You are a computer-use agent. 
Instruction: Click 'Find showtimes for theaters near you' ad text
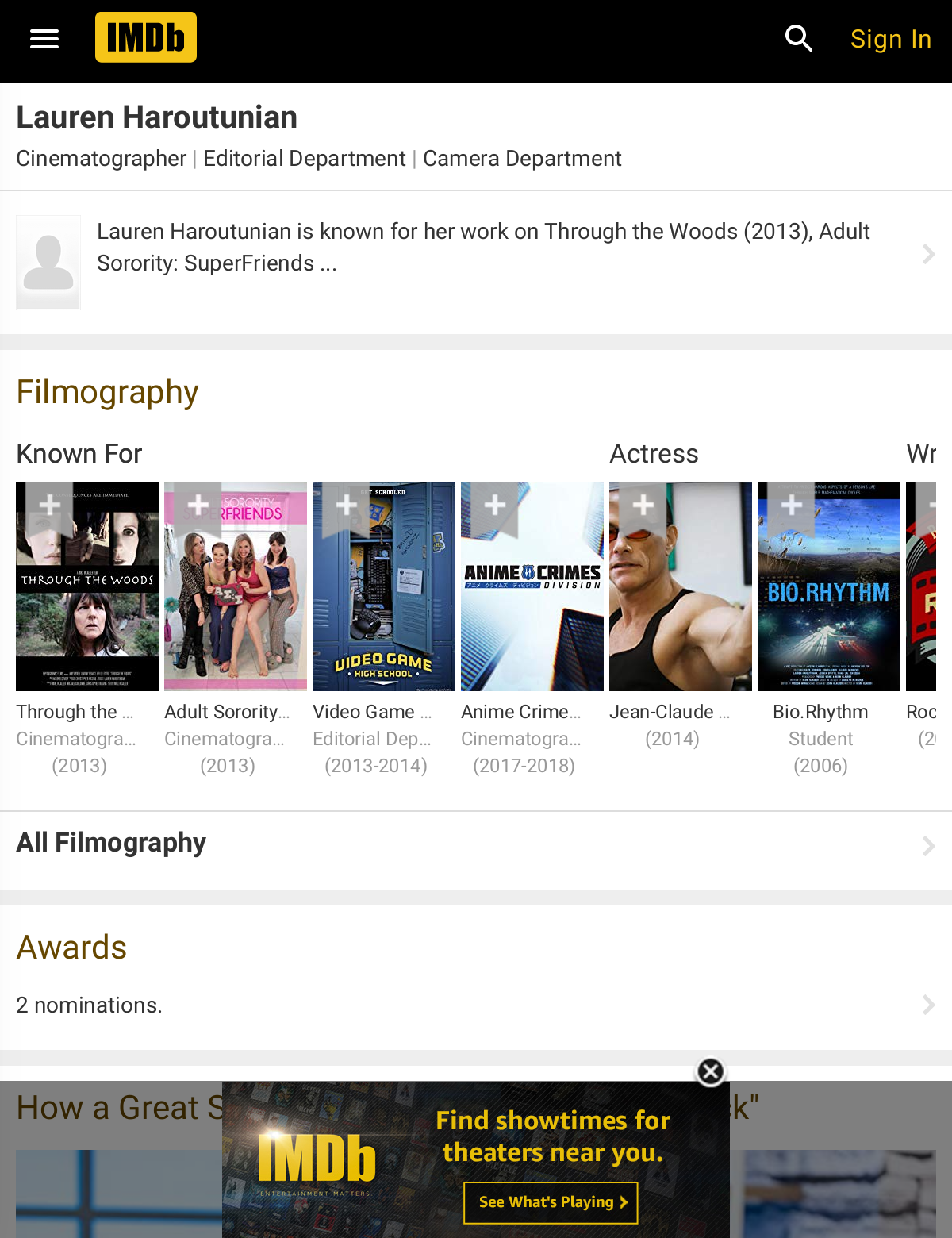[553, 1136]
